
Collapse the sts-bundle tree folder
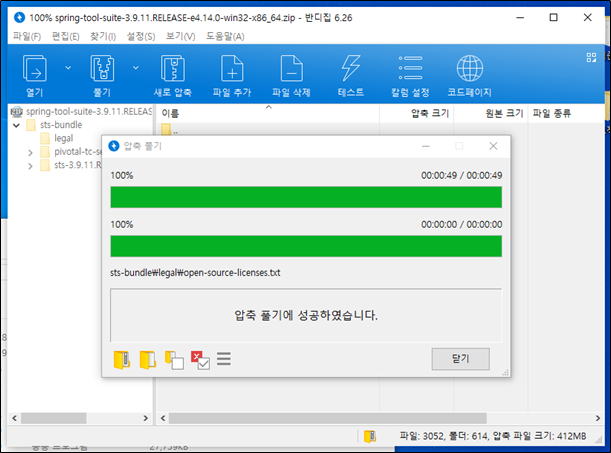[16, 125]
